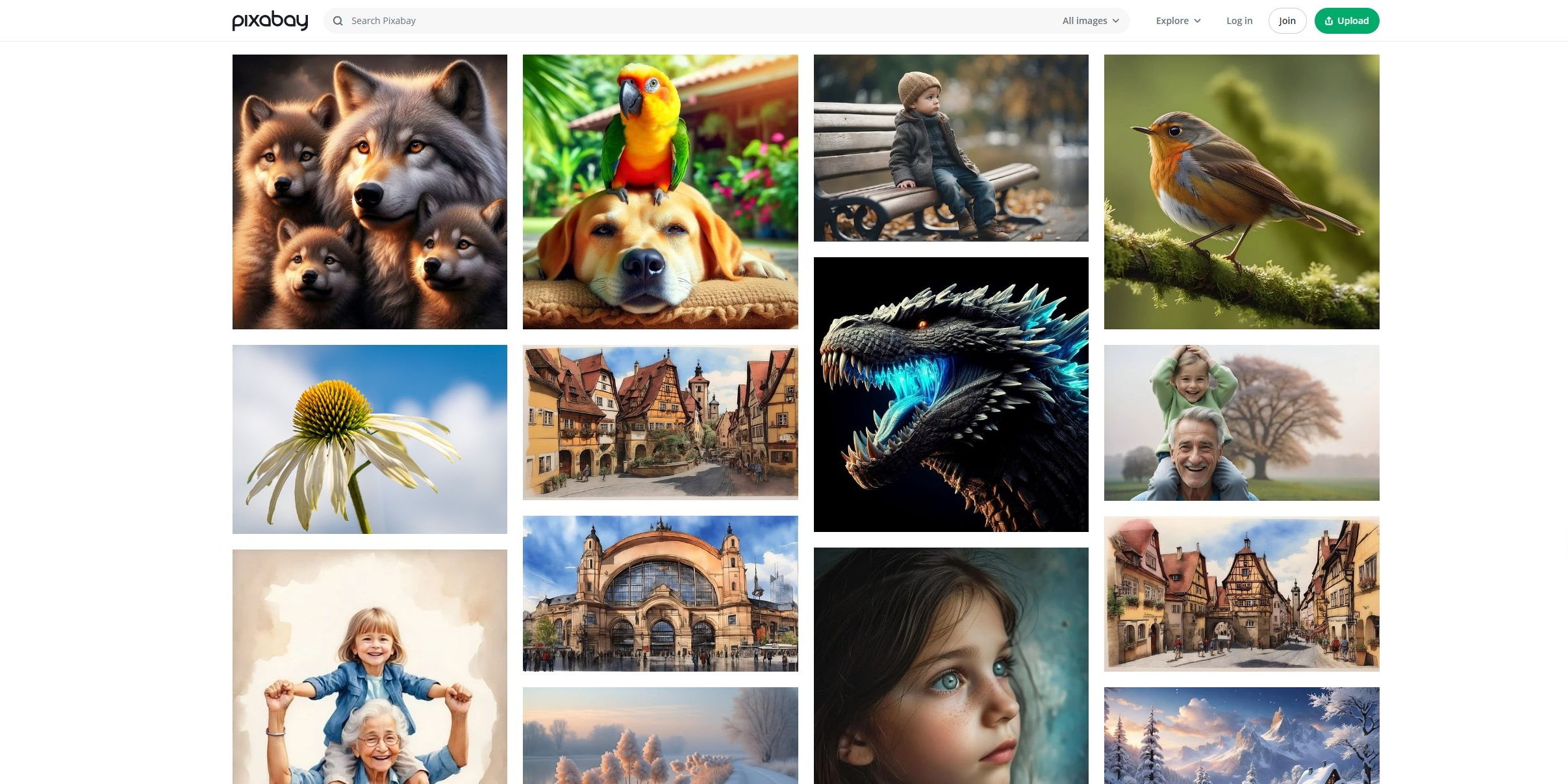
Task: Open the parrot on dog image
Action: (660, 192)
